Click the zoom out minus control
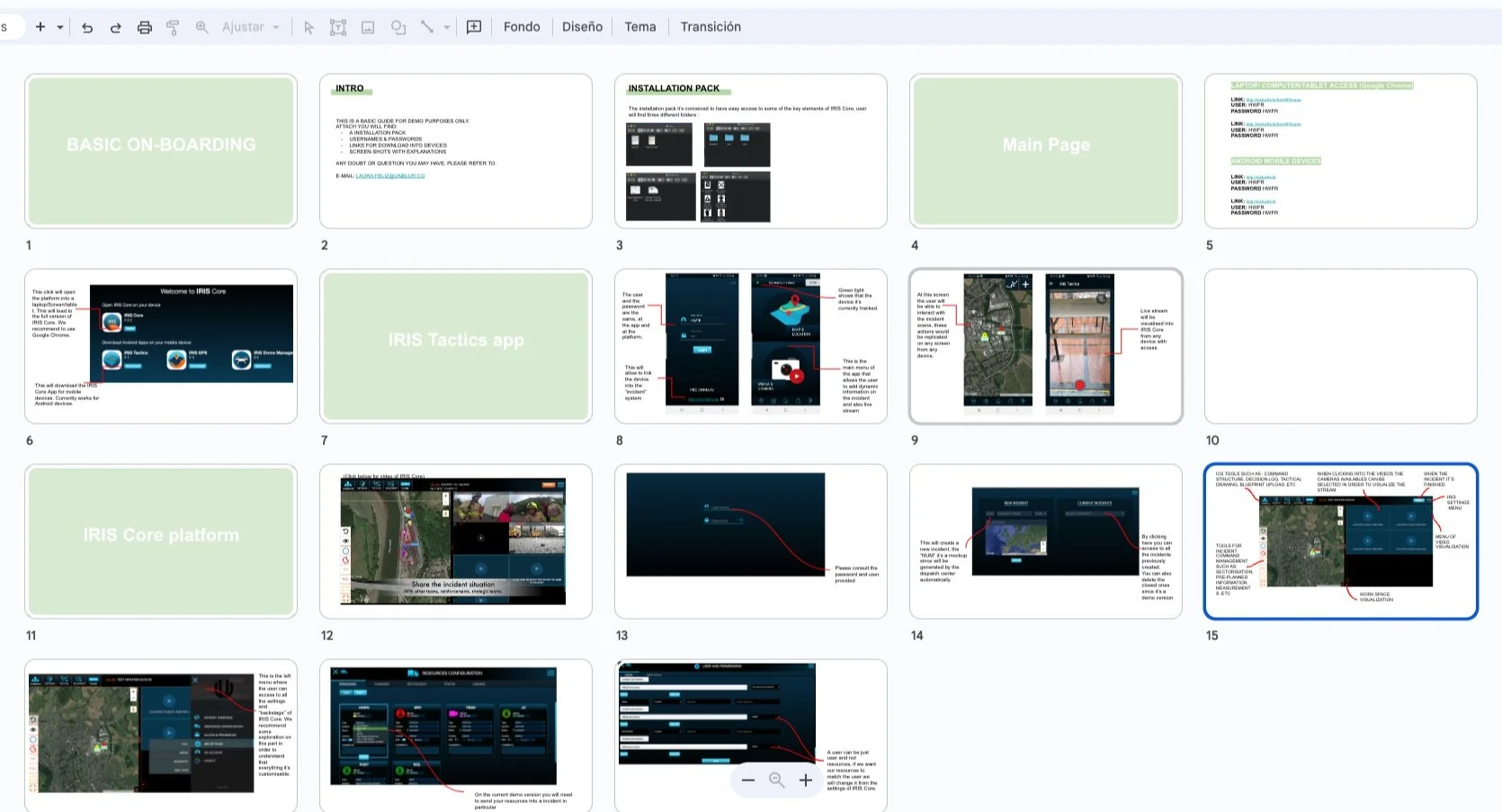The height and width of the screenshot is (812, 1502). coord(747,781)
